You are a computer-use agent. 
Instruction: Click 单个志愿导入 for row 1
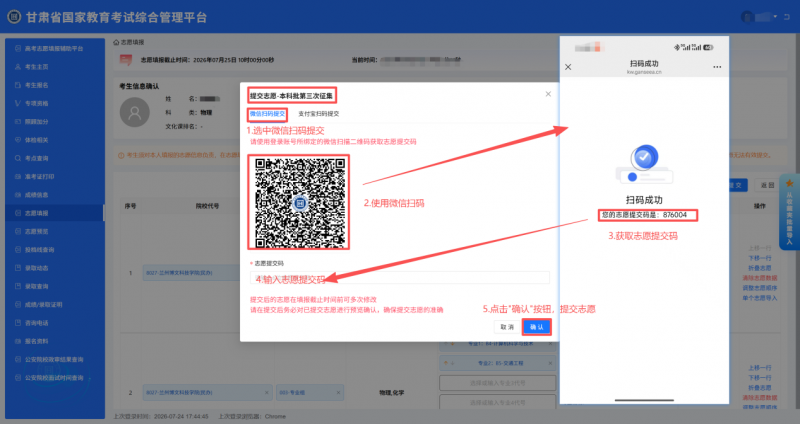point(760,298)
